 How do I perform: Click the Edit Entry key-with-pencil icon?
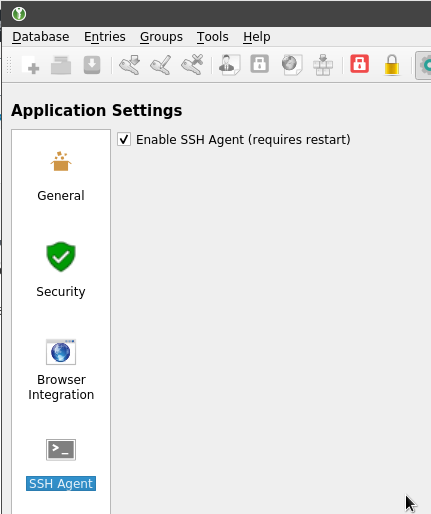tap(161, 65)
